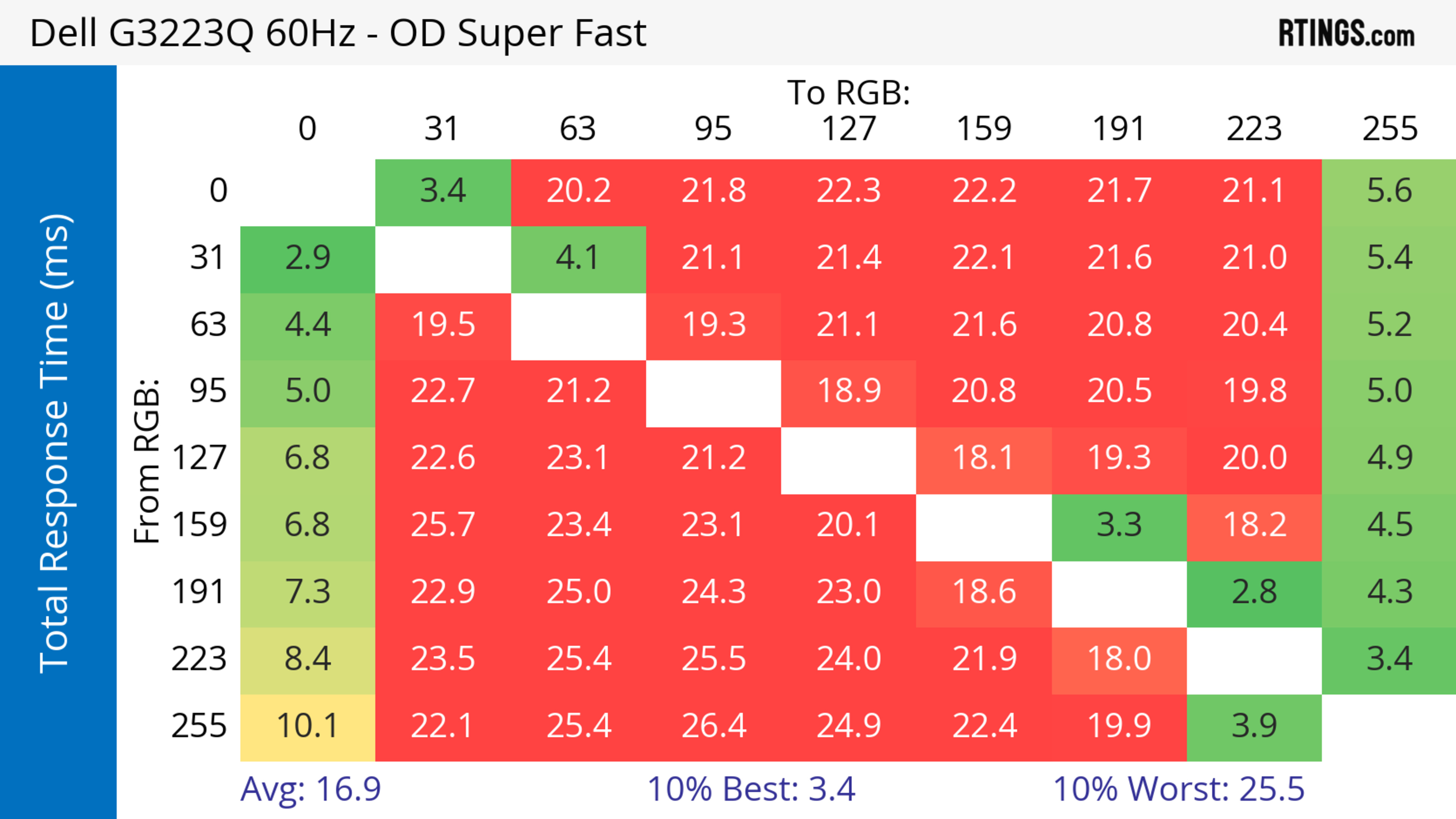The height and width of the screenshot is (819, 1456).
Task: Click the red 26.4 response time cell
Action: click(x=713, y=727)
